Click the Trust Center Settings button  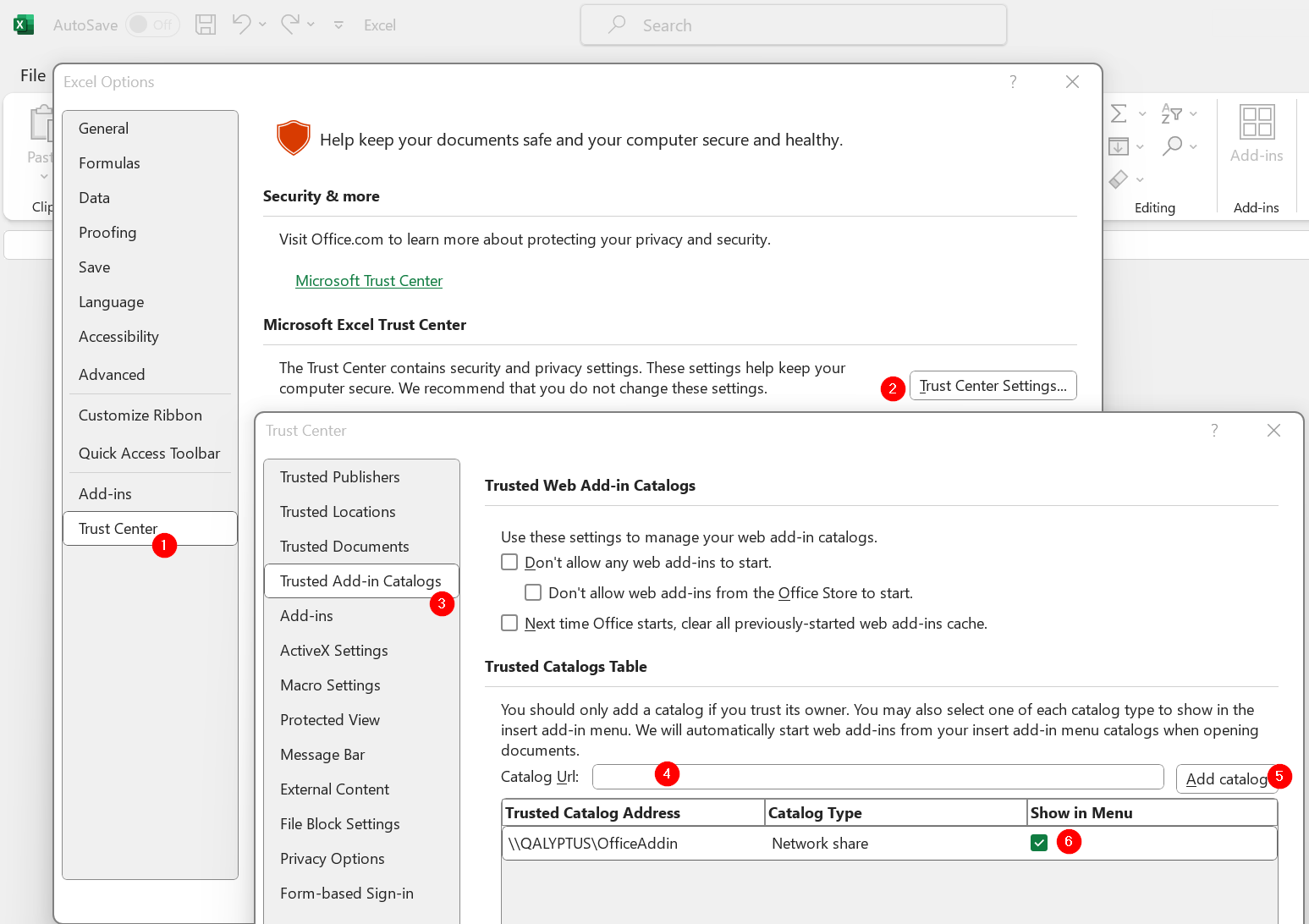click(993, 385)
